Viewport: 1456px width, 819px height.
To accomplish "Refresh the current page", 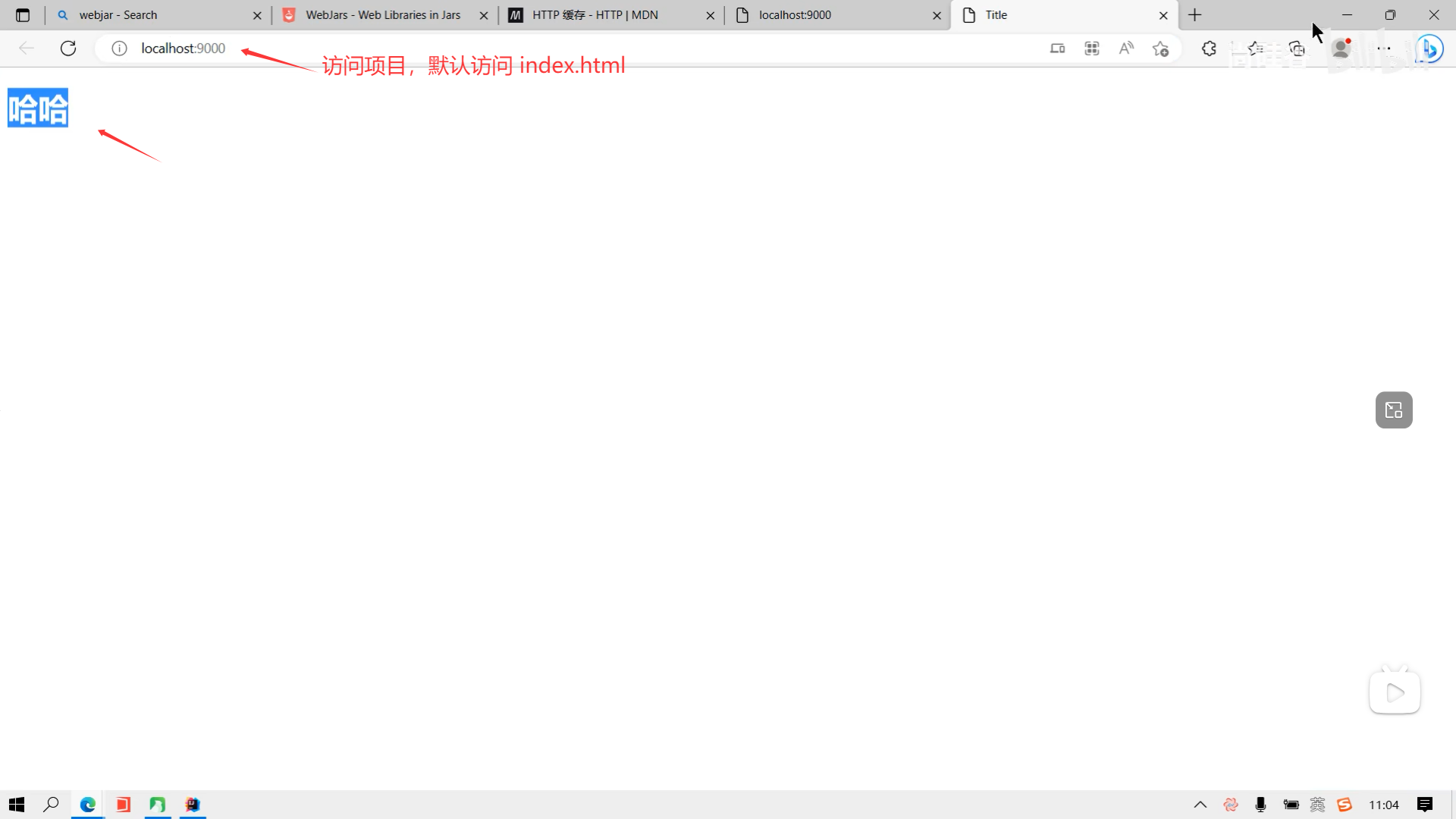I will coord(68,49).
